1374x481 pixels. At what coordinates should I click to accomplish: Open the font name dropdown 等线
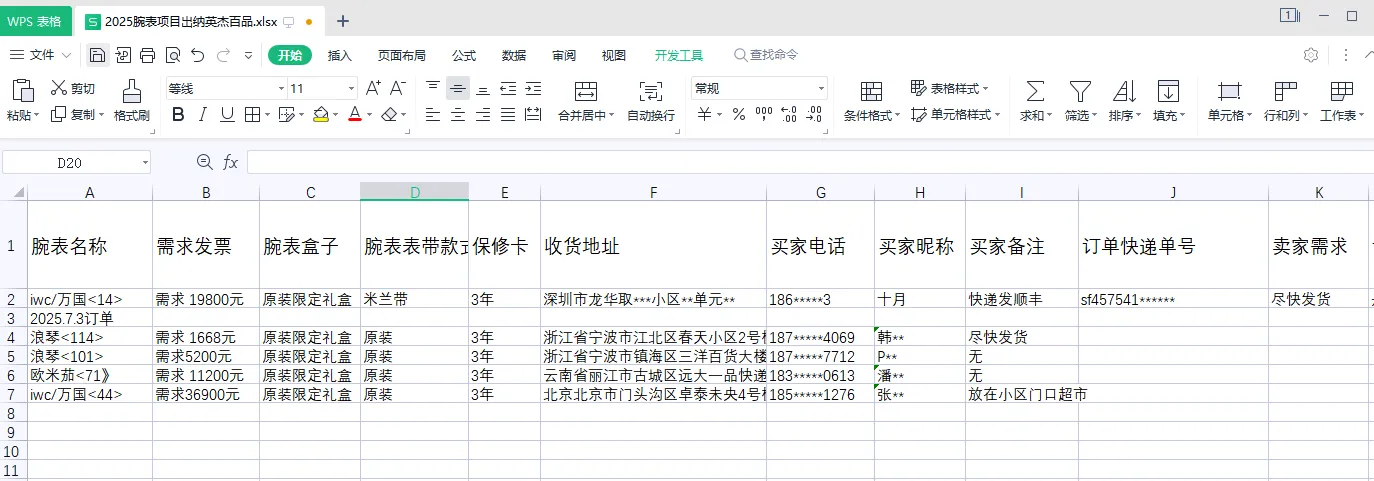[x=280, y=88]
